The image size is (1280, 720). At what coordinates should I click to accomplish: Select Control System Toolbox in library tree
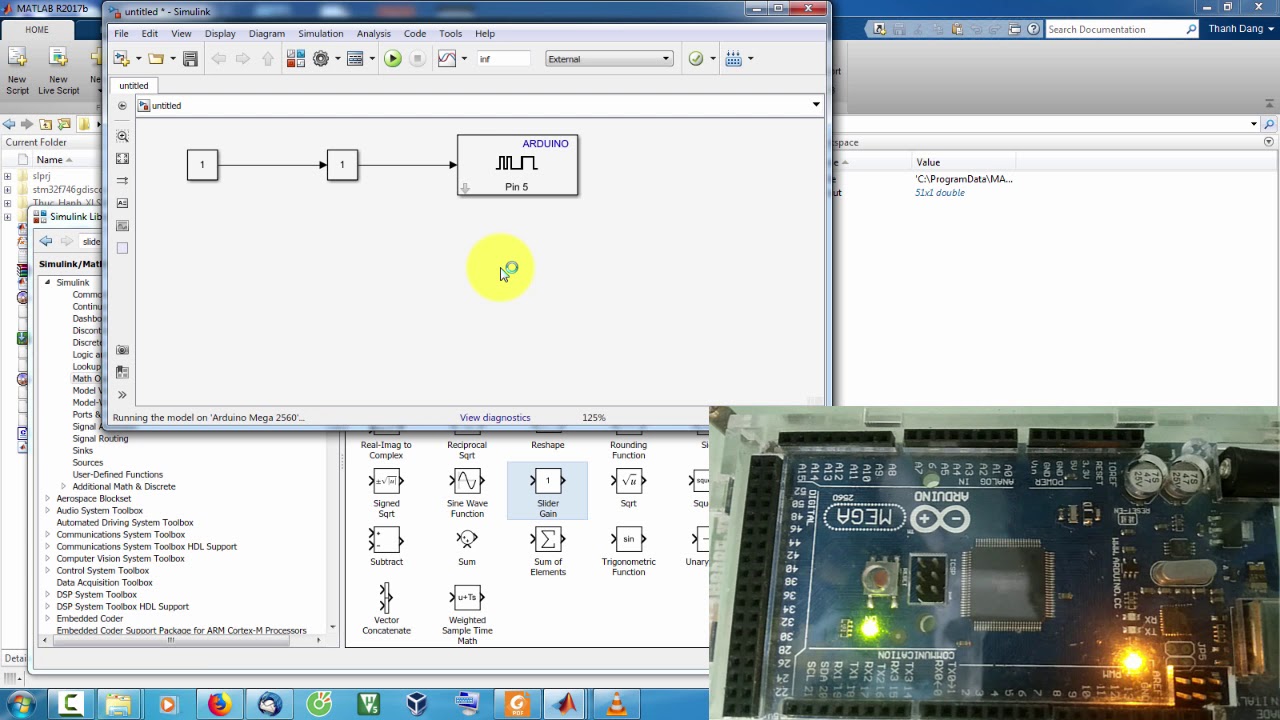[103, 571]
